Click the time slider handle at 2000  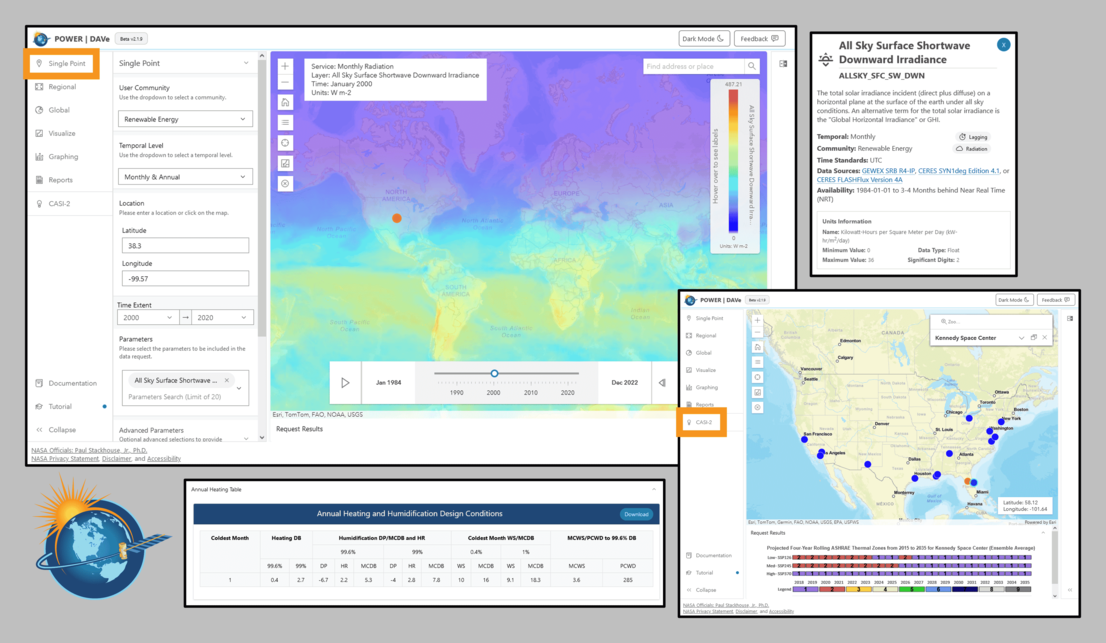(x=494, y=374)
